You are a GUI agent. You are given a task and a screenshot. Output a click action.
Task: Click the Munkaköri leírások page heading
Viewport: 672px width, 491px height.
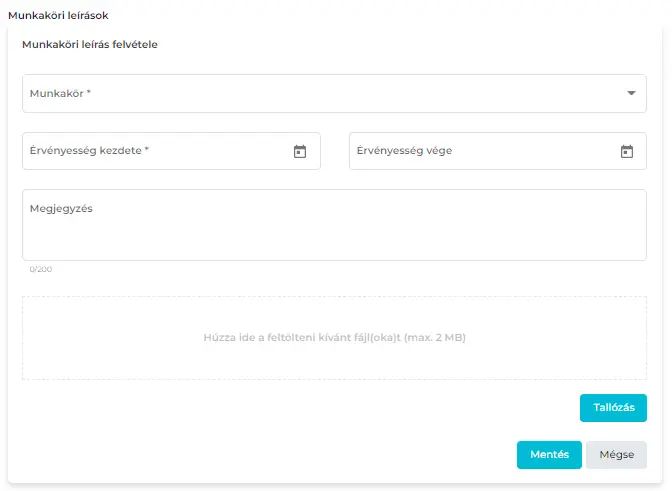click(58, 16)
